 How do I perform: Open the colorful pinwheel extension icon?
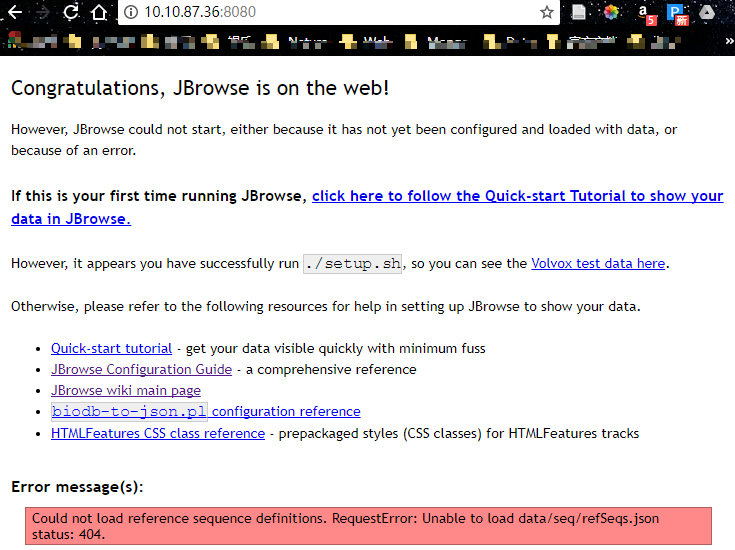pyautogui.click(x=611, y=12)
